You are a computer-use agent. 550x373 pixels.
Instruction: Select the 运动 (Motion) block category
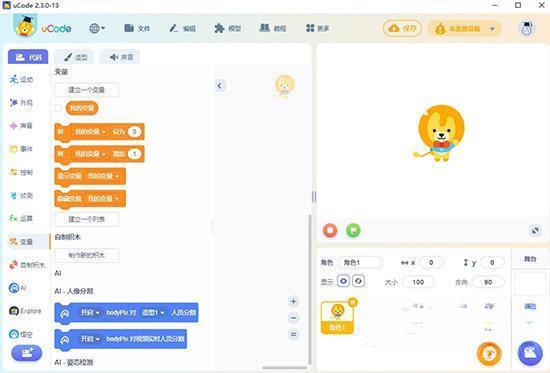(22, 80)
